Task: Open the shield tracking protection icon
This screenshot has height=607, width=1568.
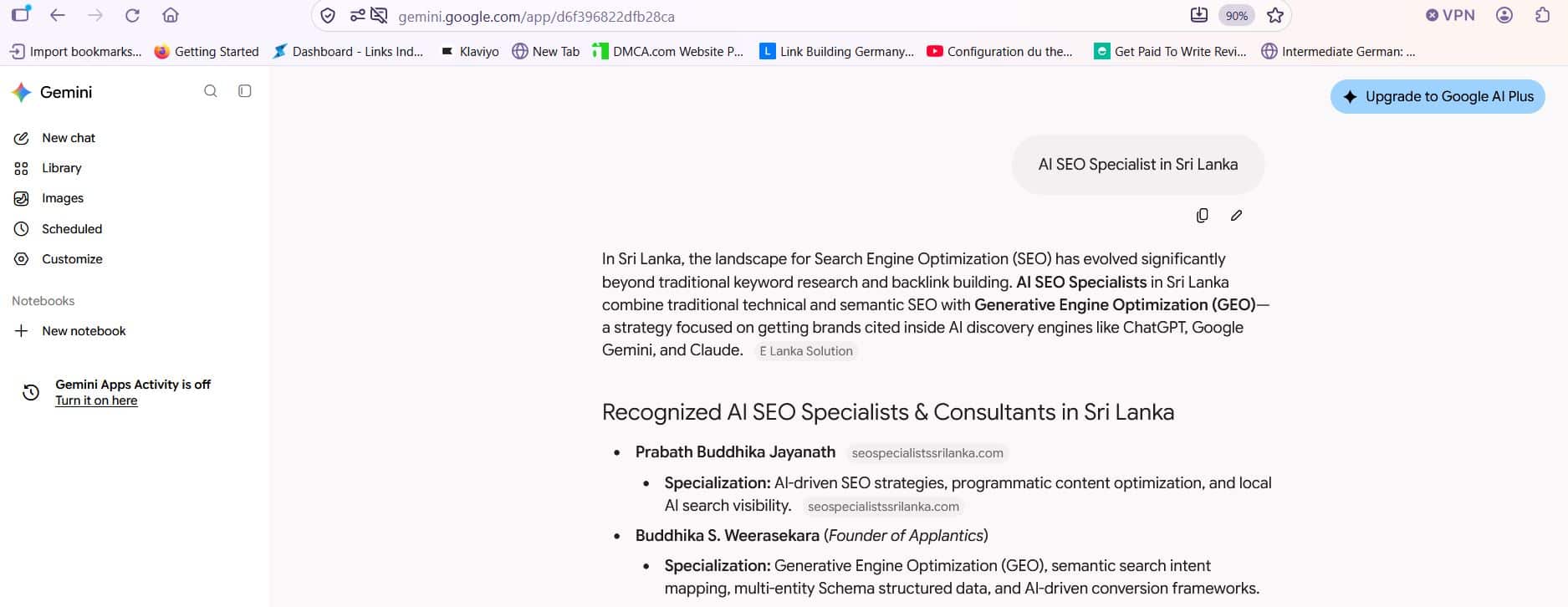Action: 329,16
